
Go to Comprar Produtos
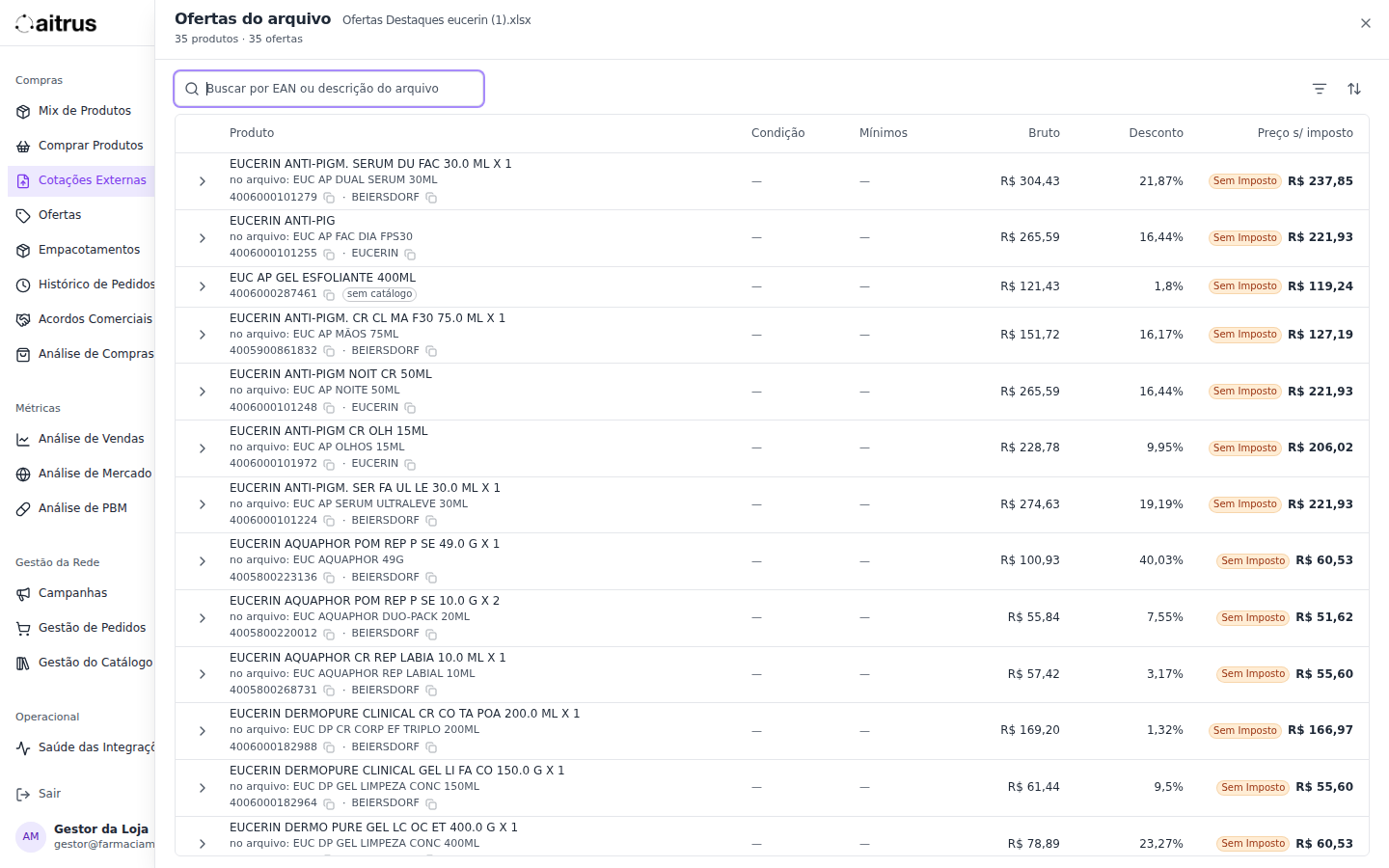pyautogui.click(x=81, y=146)
